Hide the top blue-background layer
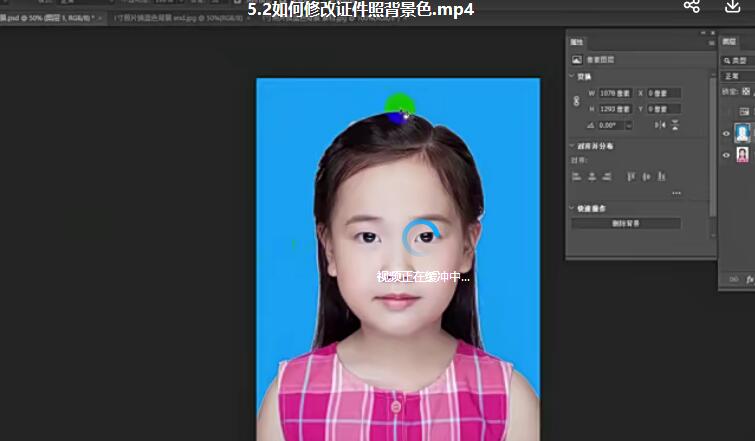 pyautogui.click(x=727, y=133)
